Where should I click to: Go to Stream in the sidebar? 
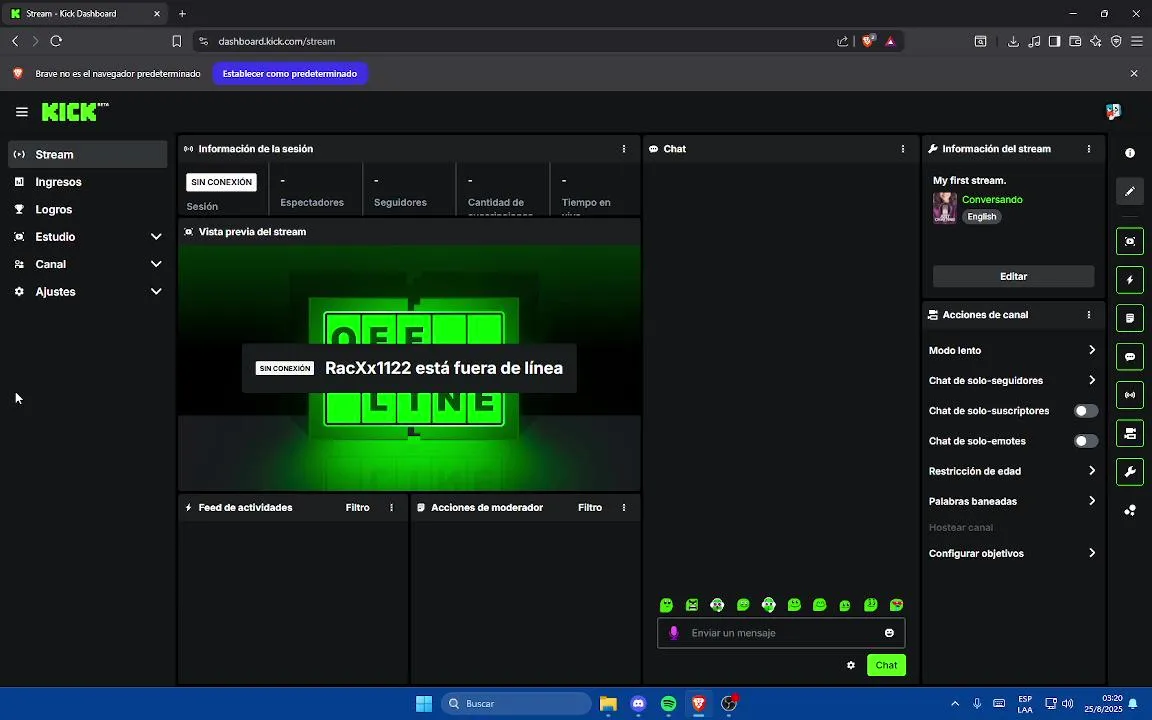pyautogui.click(x=87, y=154)
